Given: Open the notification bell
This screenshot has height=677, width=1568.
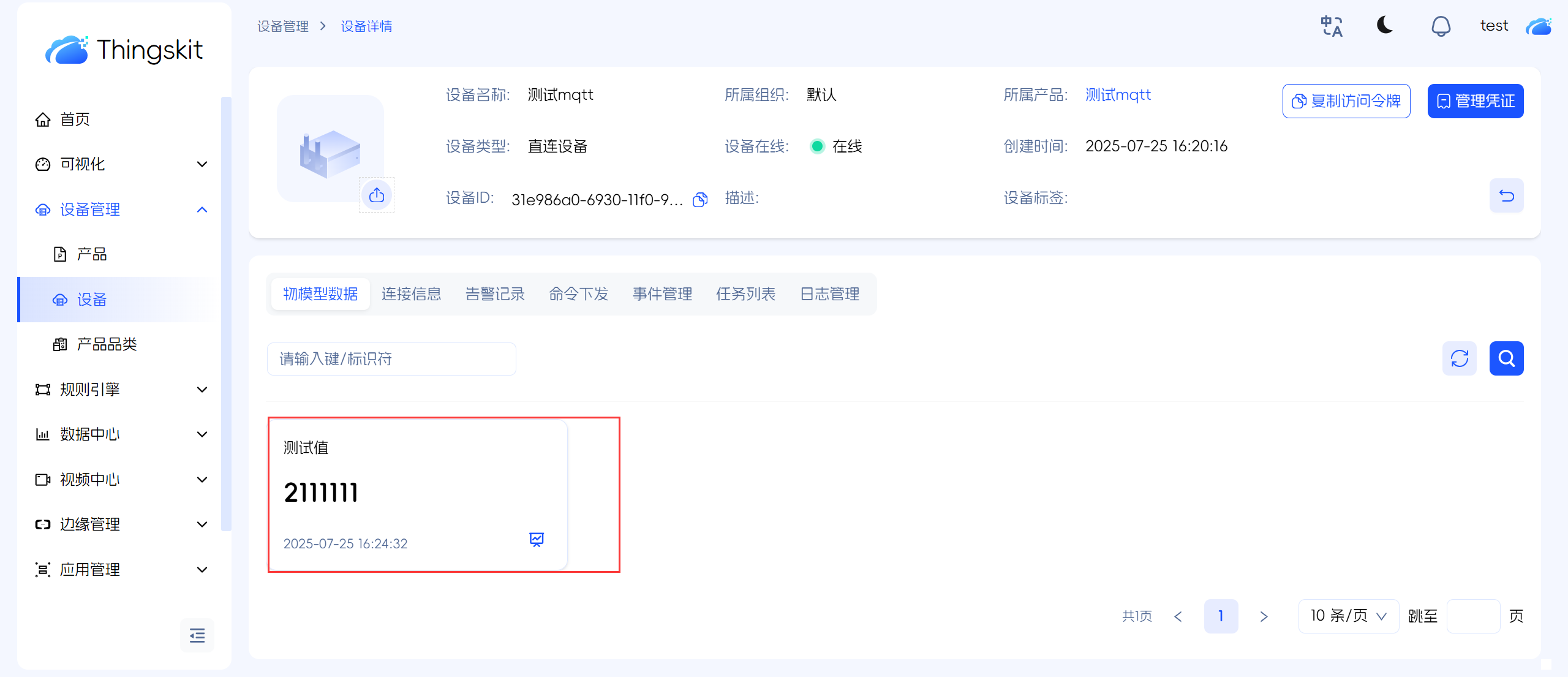Looking at the screenshot, I should [x=1441, y=26].
